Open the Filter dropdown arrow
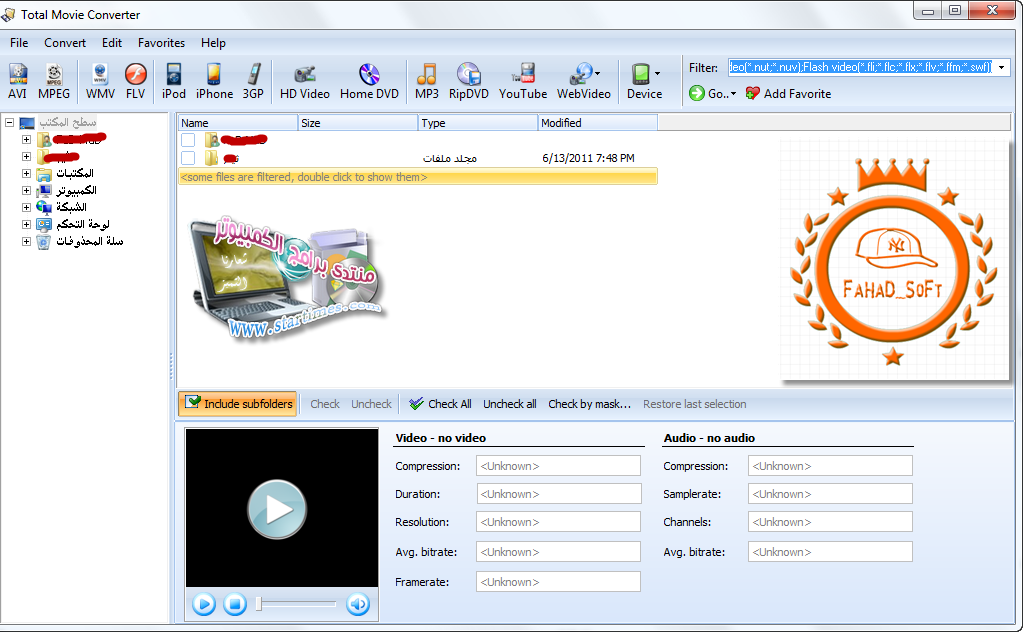Screen dimensions: 1023x632 (1001, 67)
